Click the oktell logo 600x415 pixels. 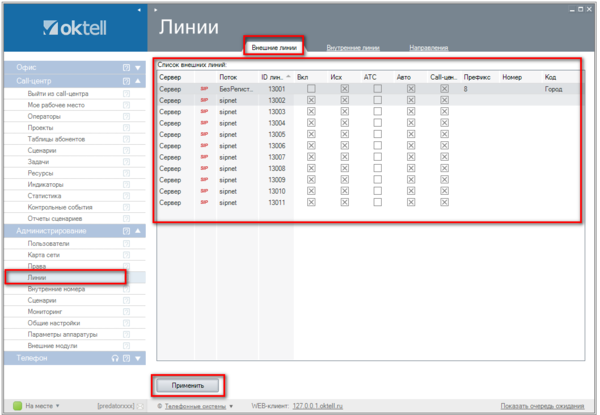click(76, 27)
